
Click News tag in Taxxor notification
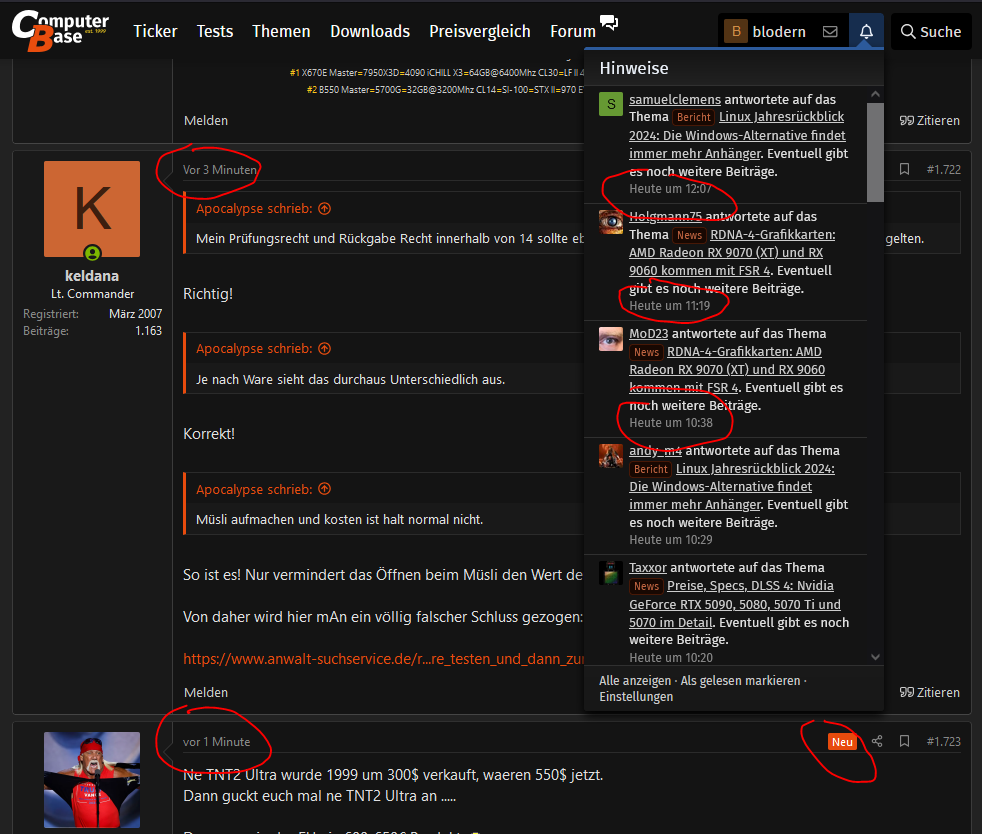pyautogui.click(x=646, y=586)
